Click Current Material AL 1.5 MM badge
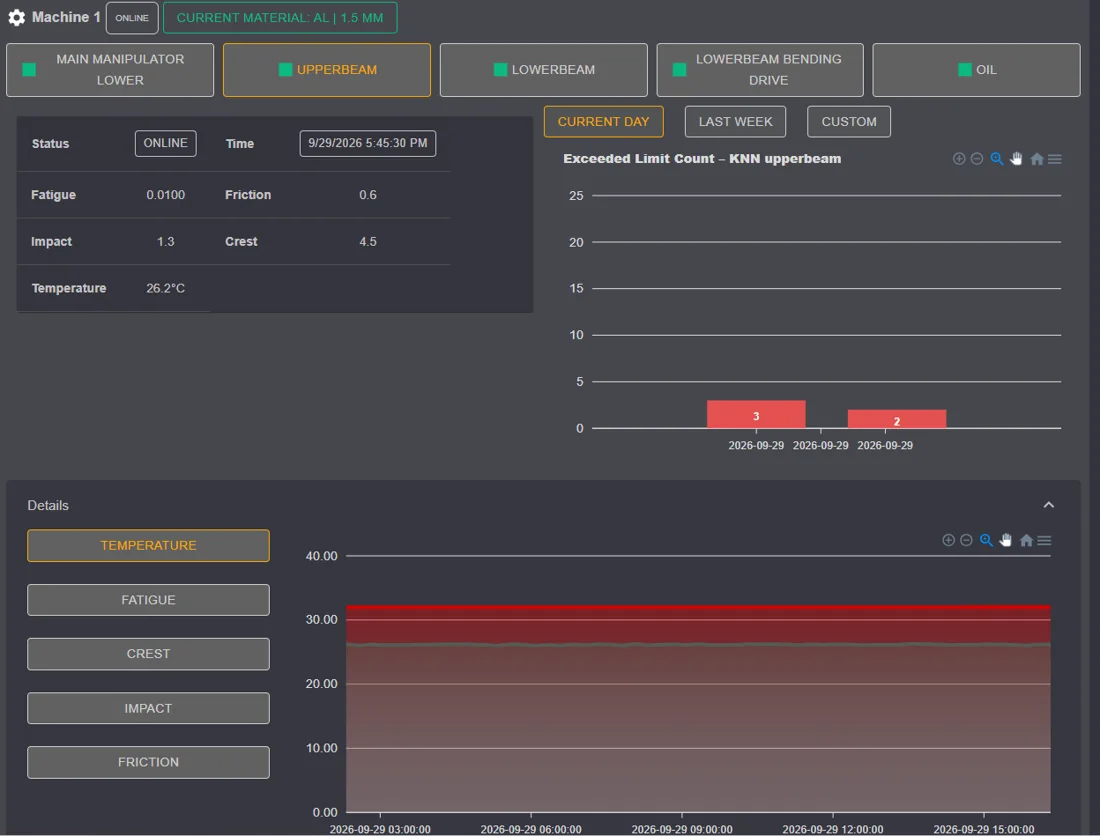 [x=280, y=18]
